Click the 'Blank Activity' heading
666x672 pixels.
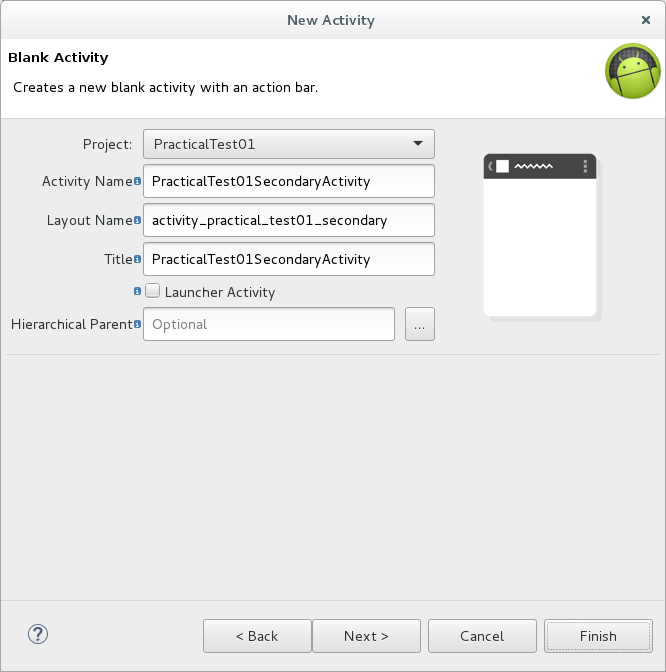(58, 57)
